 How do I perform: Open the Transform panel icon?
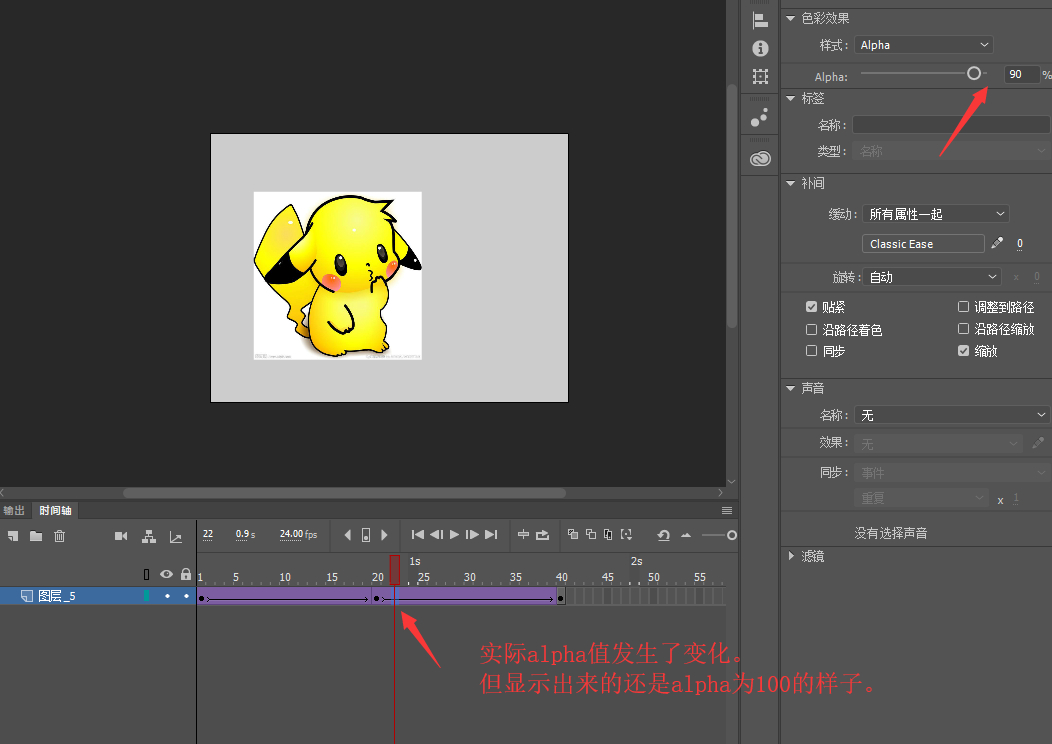coord(760,76)
